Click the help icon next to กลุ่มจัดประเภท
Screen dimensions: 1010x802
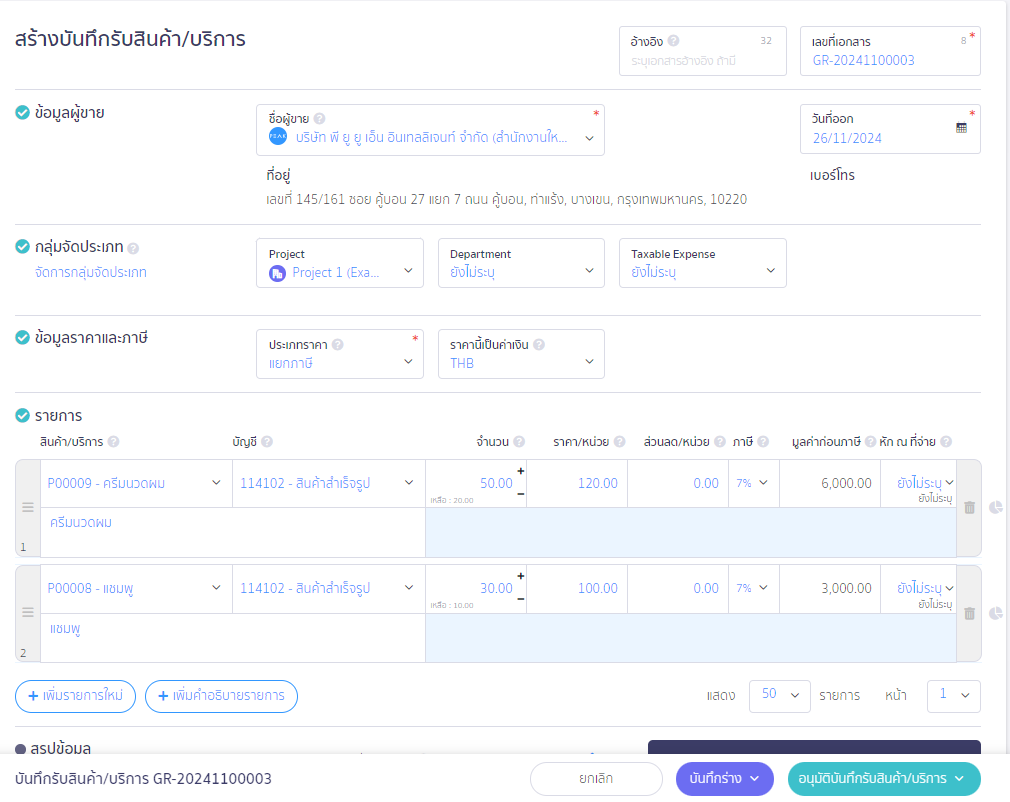tap(133, 248)
